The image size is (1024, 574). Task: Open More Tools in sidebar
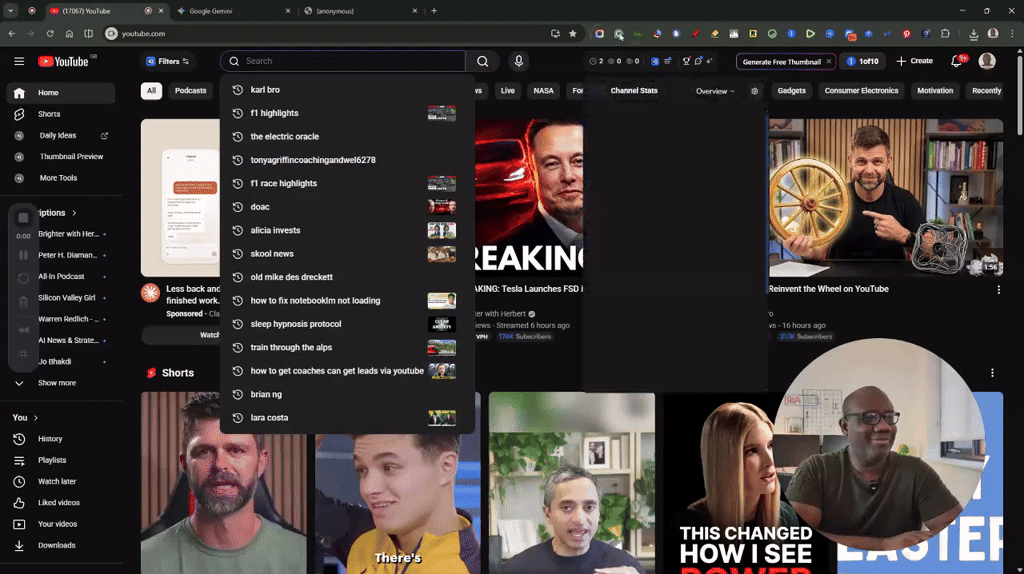click(61, 178)
